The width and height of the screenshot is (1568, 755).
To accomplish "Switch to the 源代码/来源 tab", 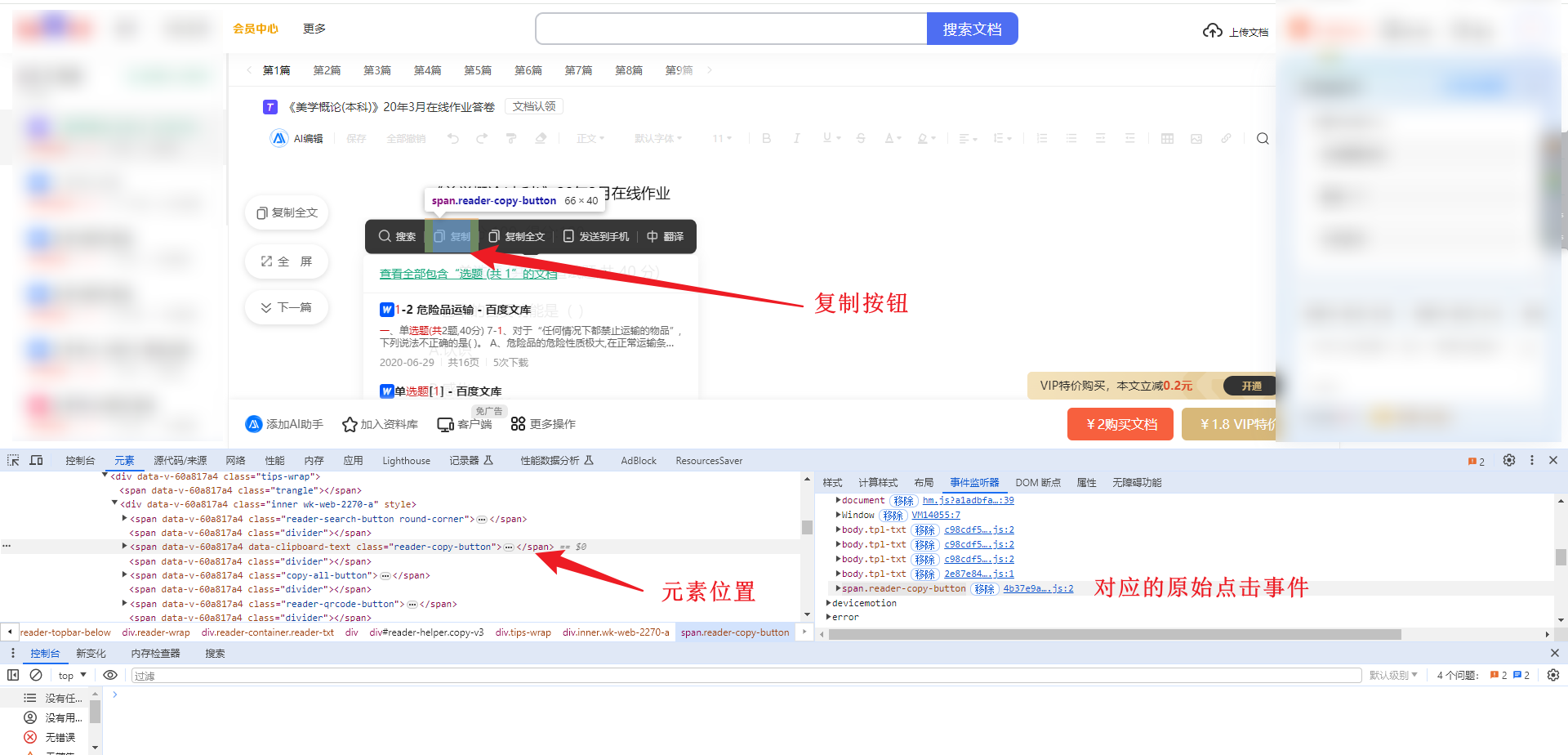I will click(180, 461).
